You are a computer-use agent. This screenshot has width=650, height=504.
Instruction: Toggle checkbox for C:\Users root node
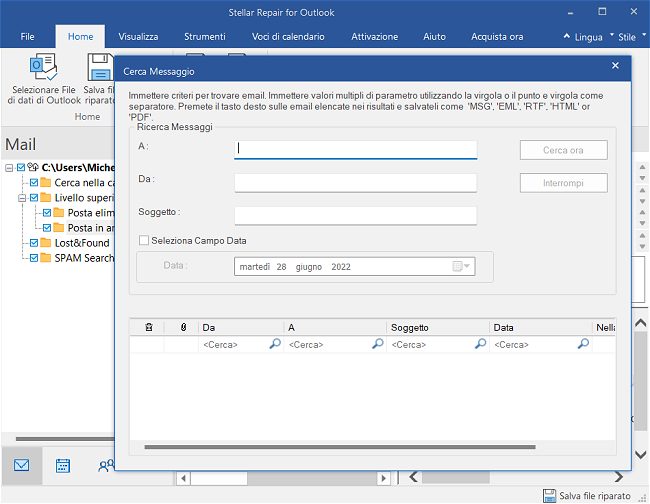pyautogui.click(x=21, y=167)
